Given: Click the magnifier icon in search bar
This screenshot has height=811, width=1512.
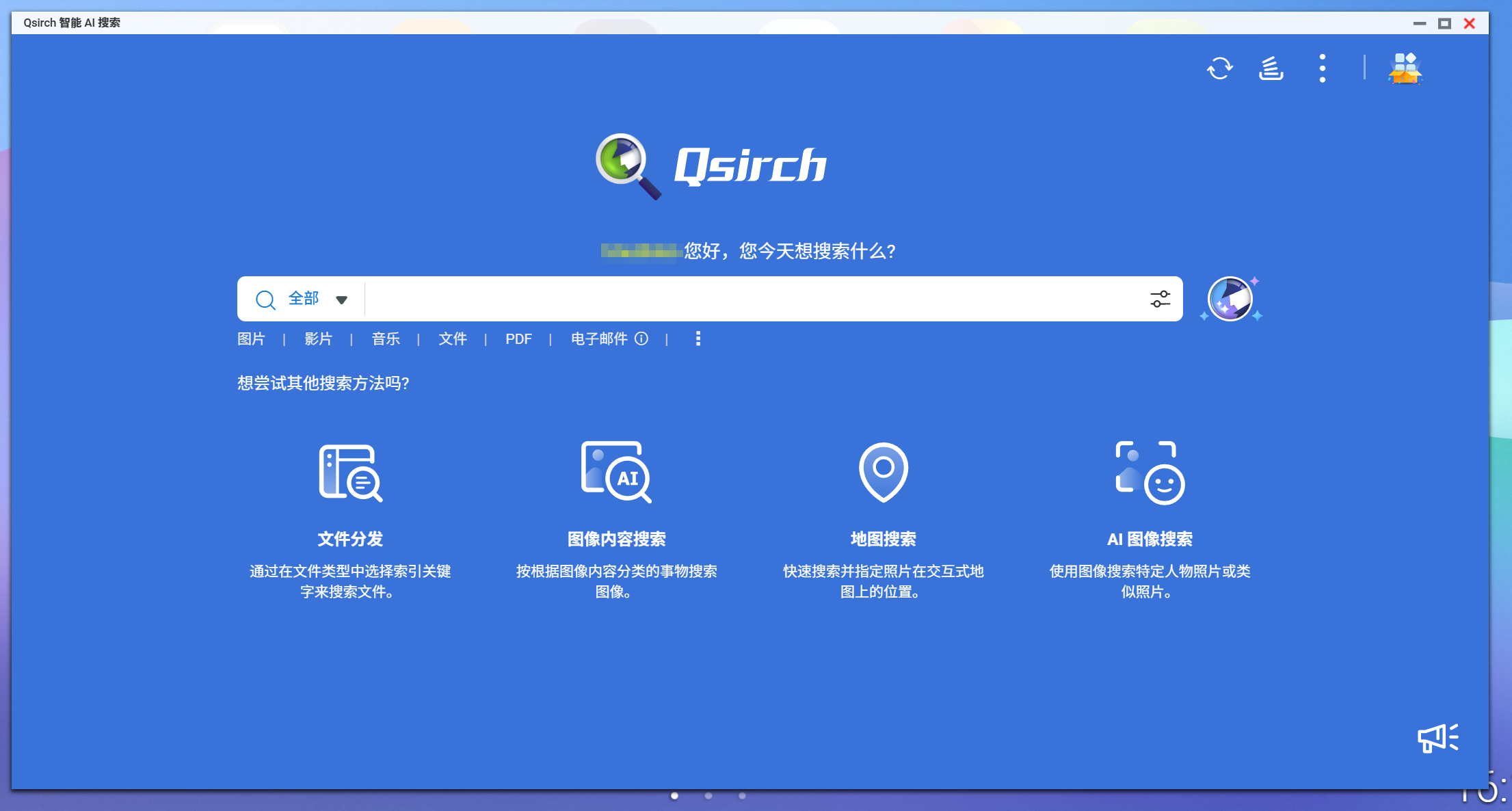Looking at the screenshot, I should 265,300.
